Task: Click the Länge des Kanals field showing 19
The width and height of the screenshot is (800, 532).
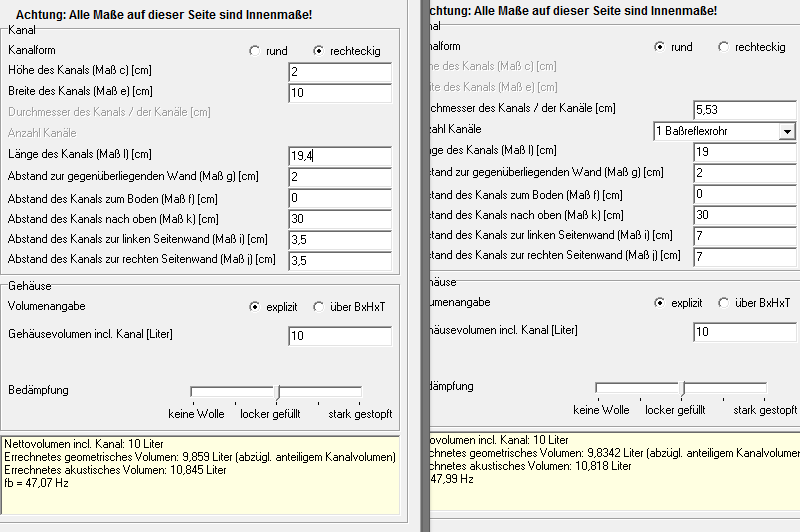Action: click(x=744, y=152)
